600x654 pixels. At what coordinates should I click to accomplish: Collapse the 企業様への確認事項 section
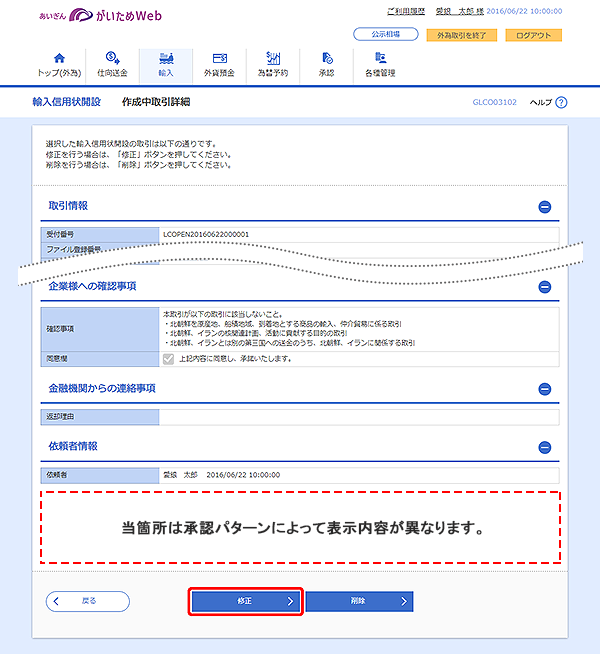(545, 287)
